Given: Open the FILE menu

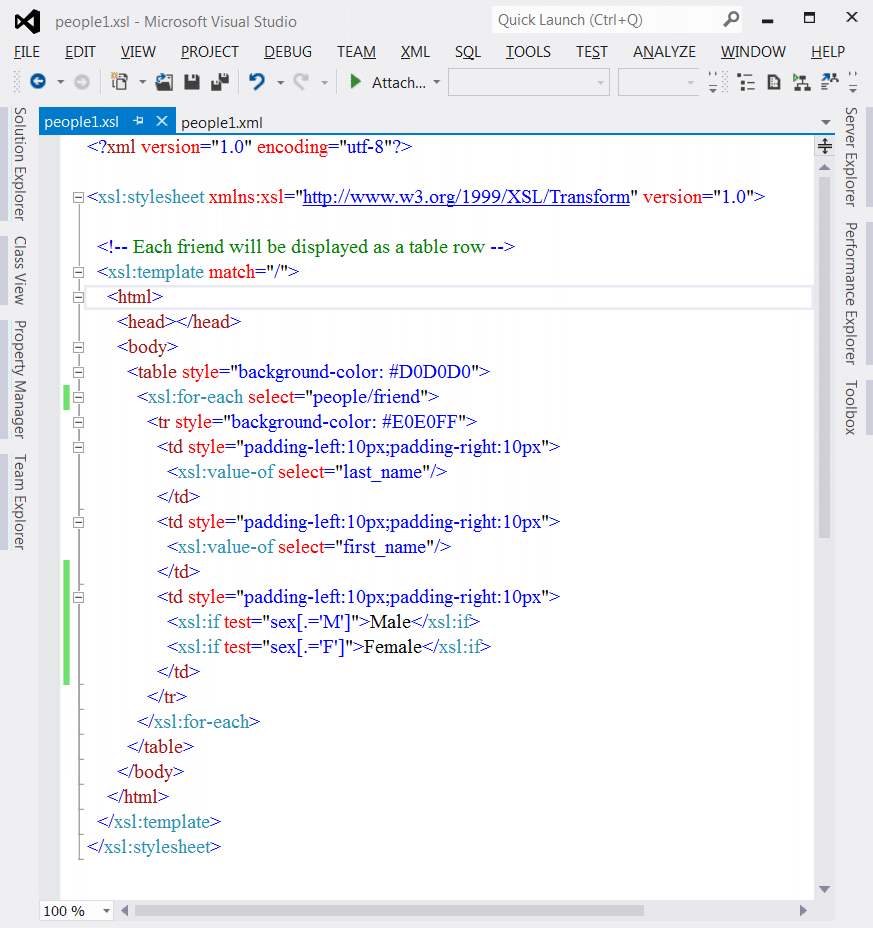Looking at the screenshot, I should coord(27,52).
